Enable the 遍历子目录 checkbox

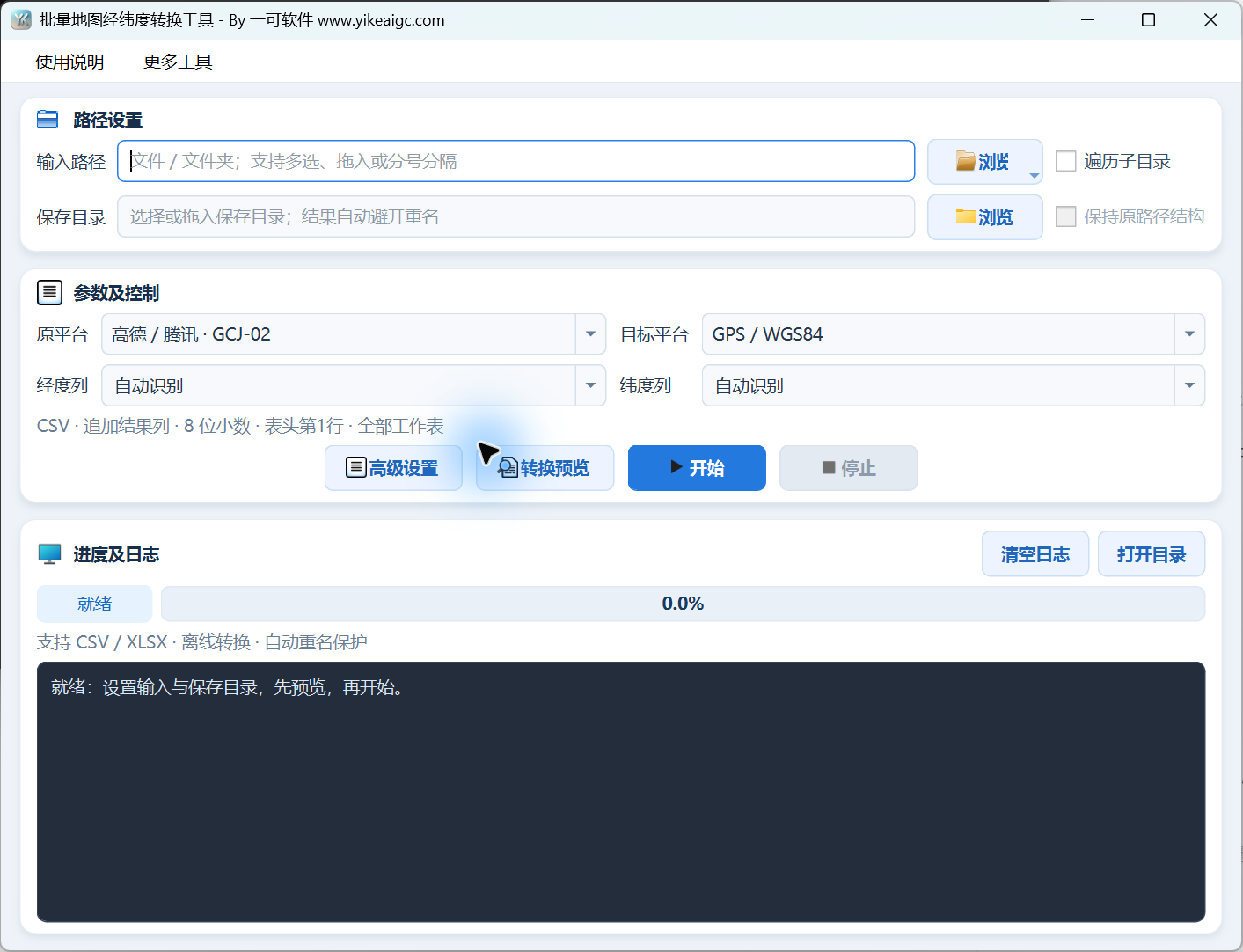tap(1065, 161)
